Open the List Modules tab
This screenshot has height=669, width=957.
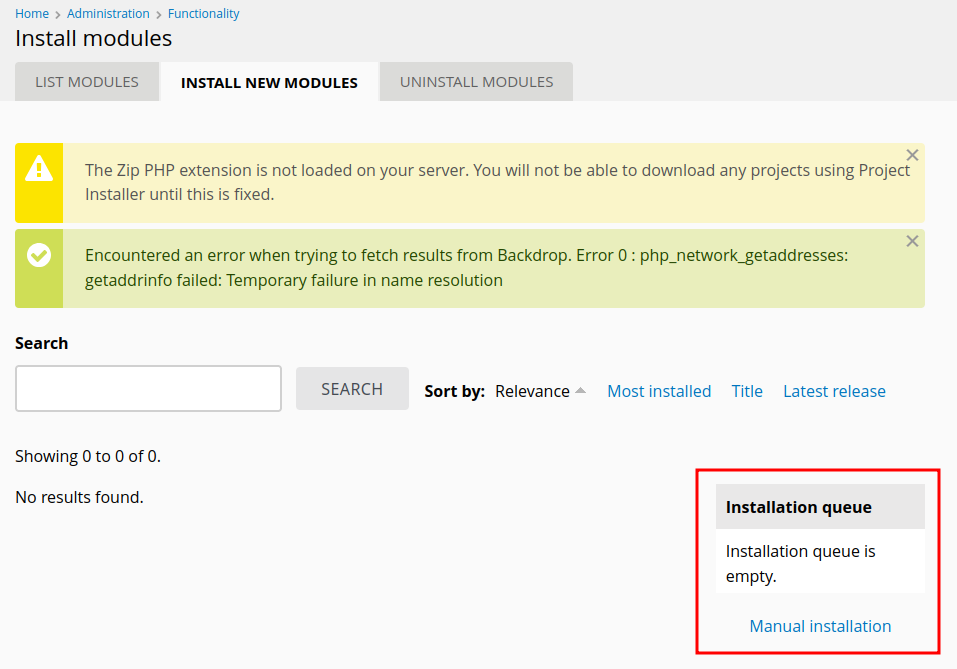pyautogui.click(x=87, y=82)
